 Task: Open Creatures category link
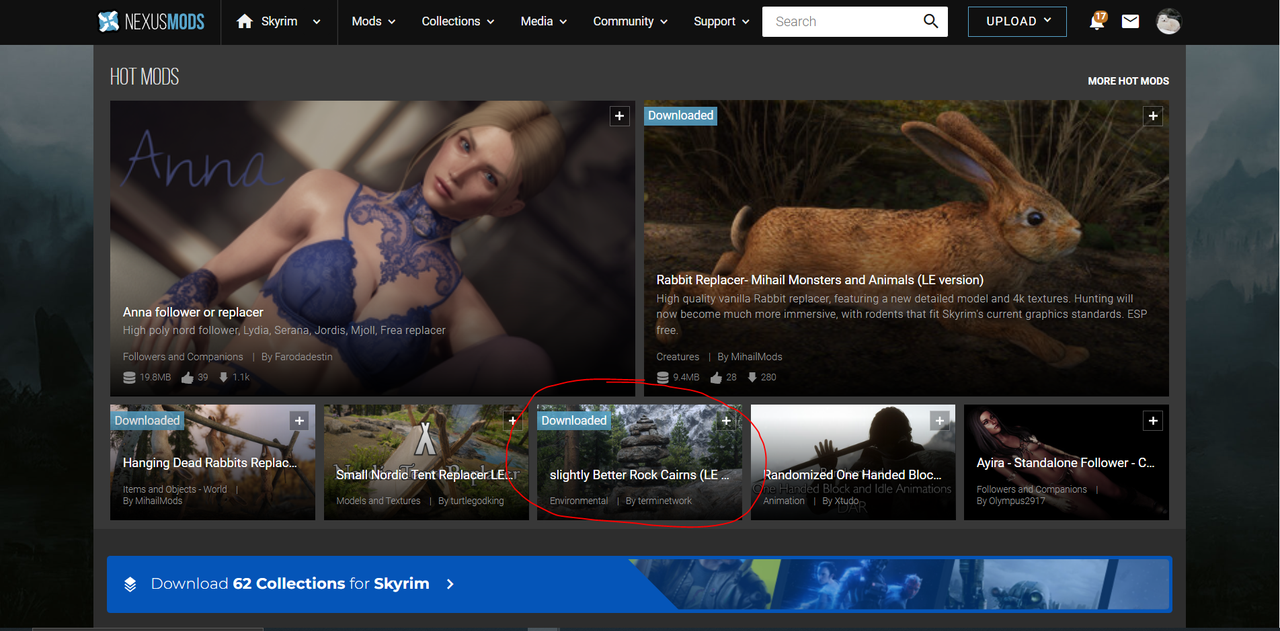click(678, 357)
